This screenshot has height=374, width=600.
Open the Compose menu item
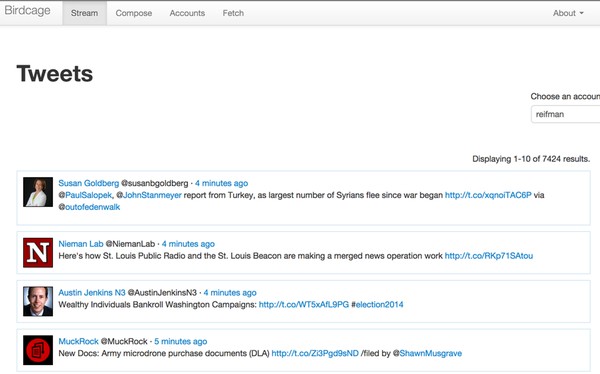[134, 13]
